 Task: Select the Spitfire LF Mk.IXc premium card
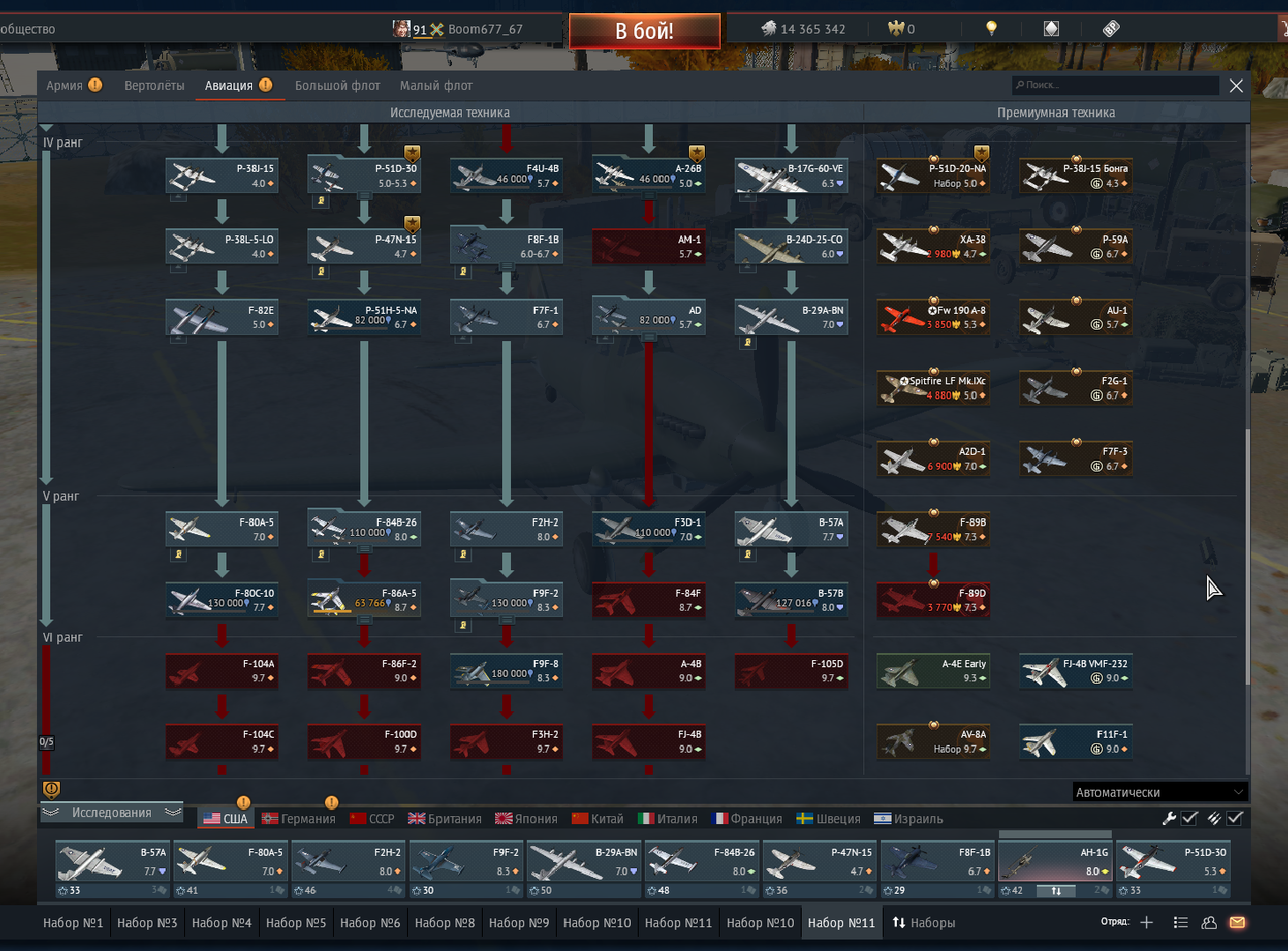pyautogui.click(x=933, y=388)
